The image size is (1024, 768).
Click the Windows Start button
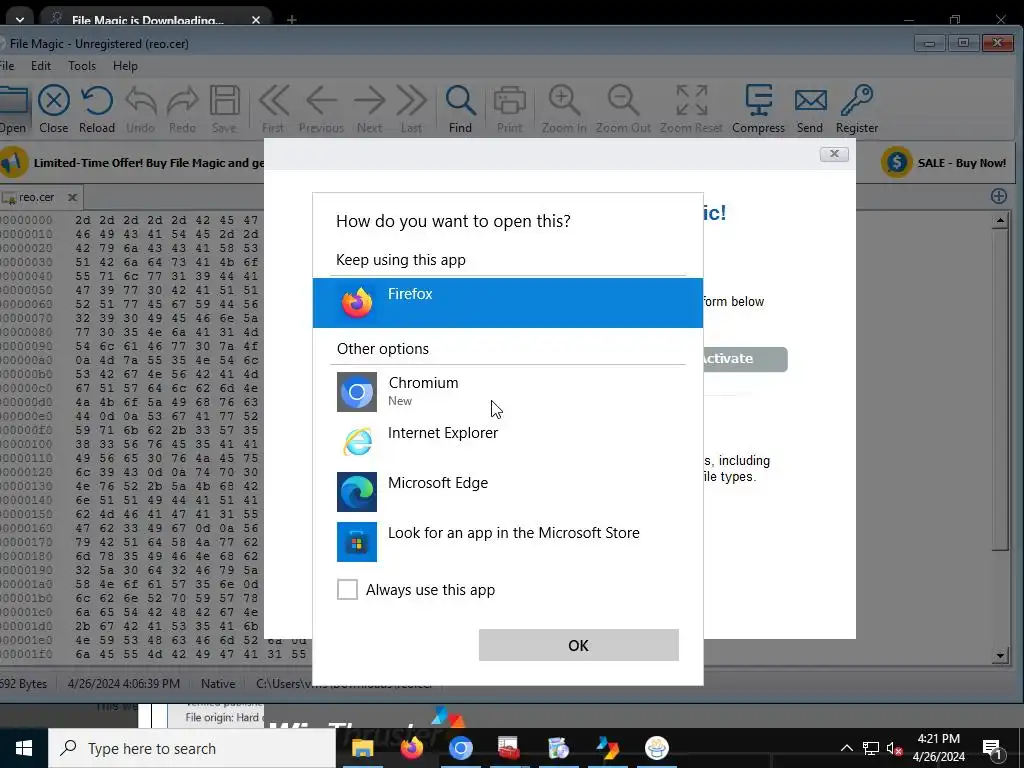pos(24,748)
